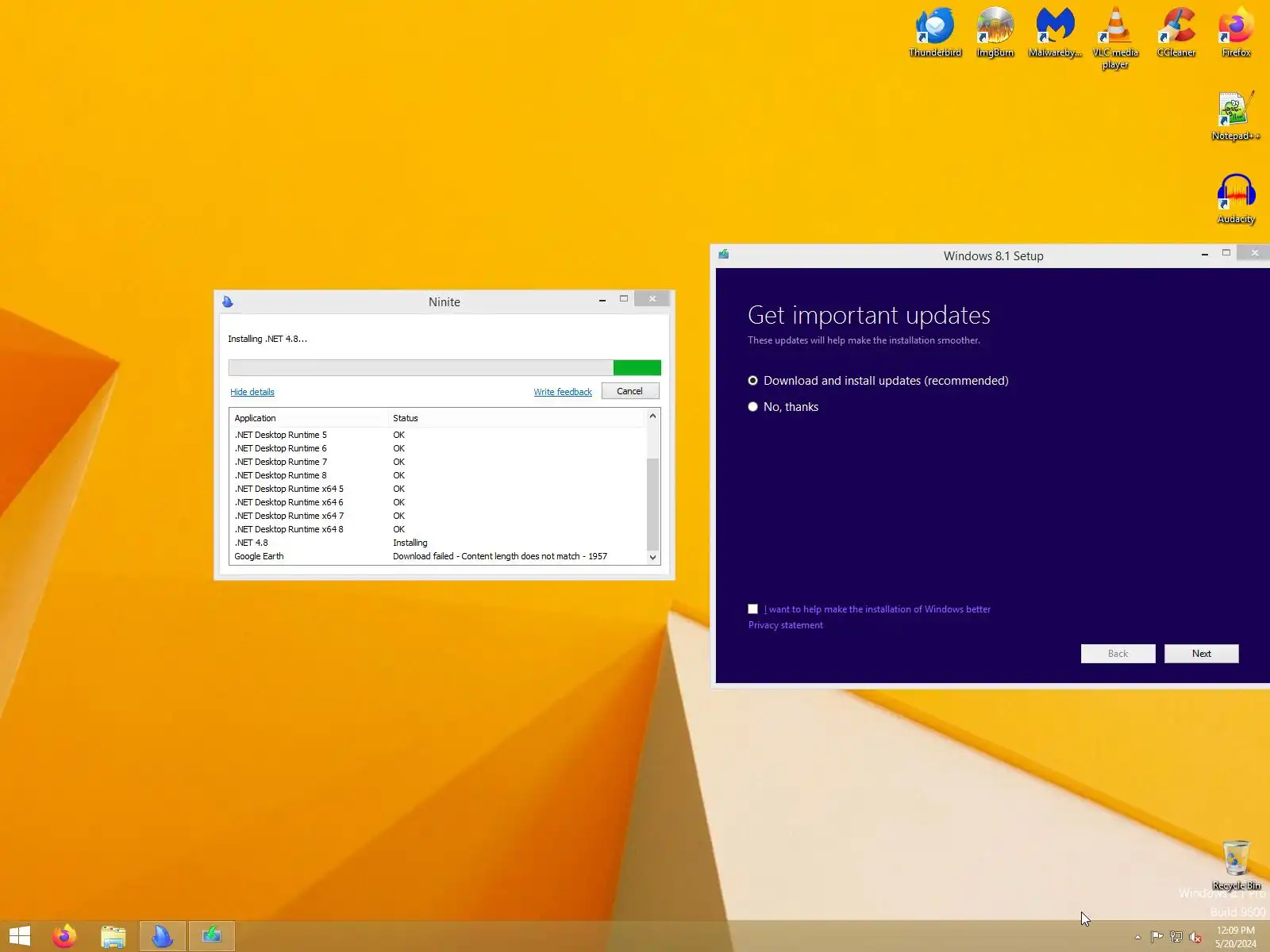
Task: Click the Application column header
Action: pyautogui.click(x=309, y=418)
